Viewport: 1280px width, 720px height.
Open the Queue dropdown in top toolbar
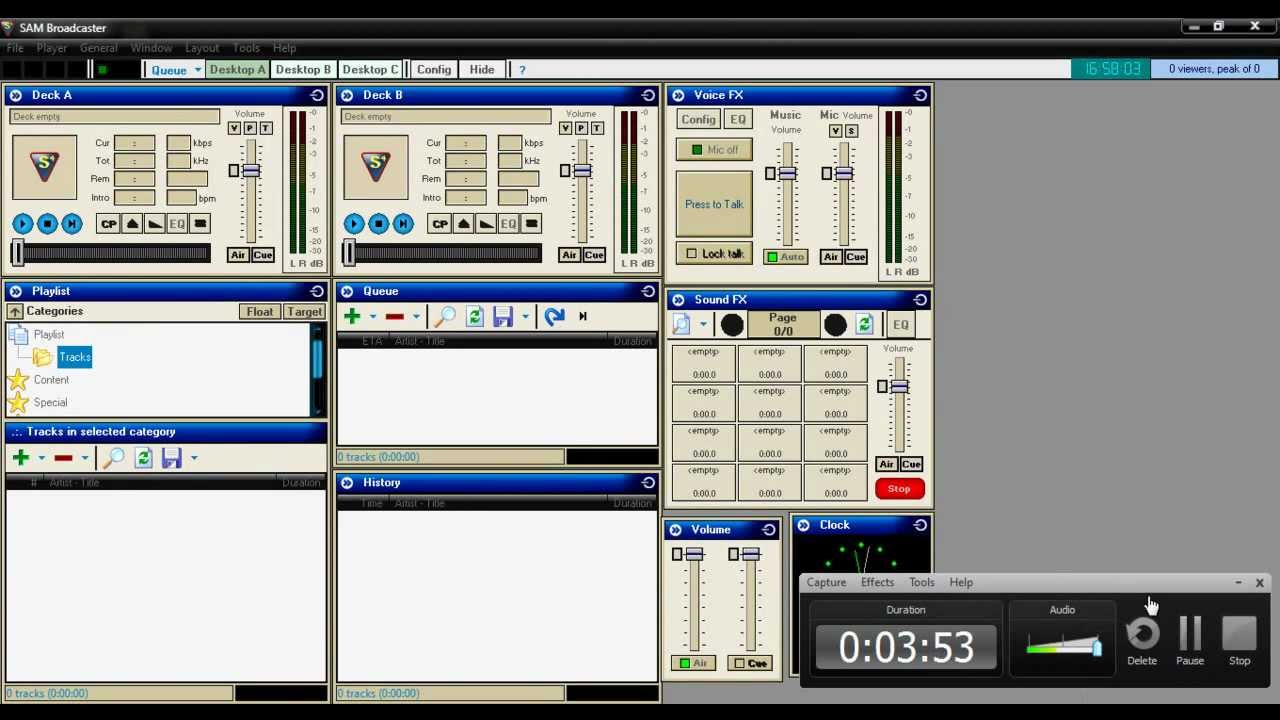pos(198,70)
